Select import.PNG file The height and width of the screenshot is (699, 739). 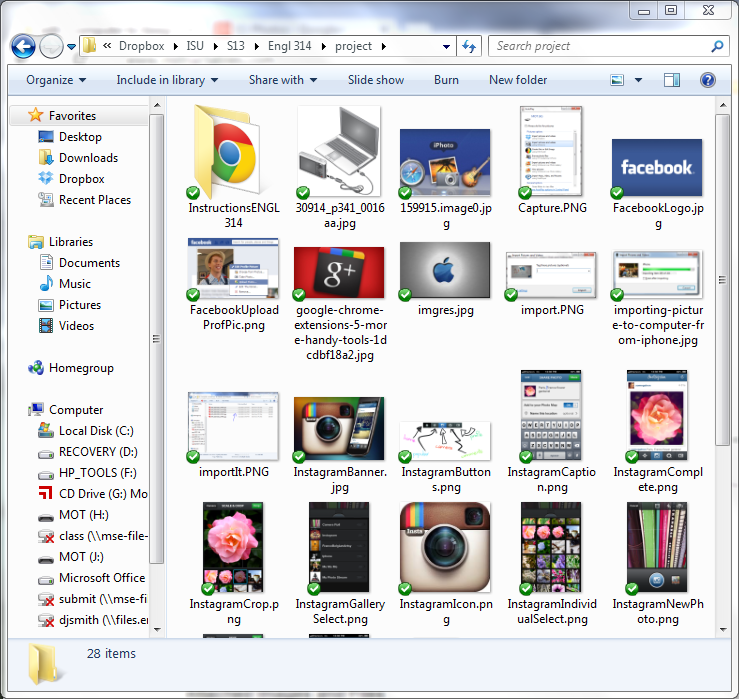click(x=551, y=284)
